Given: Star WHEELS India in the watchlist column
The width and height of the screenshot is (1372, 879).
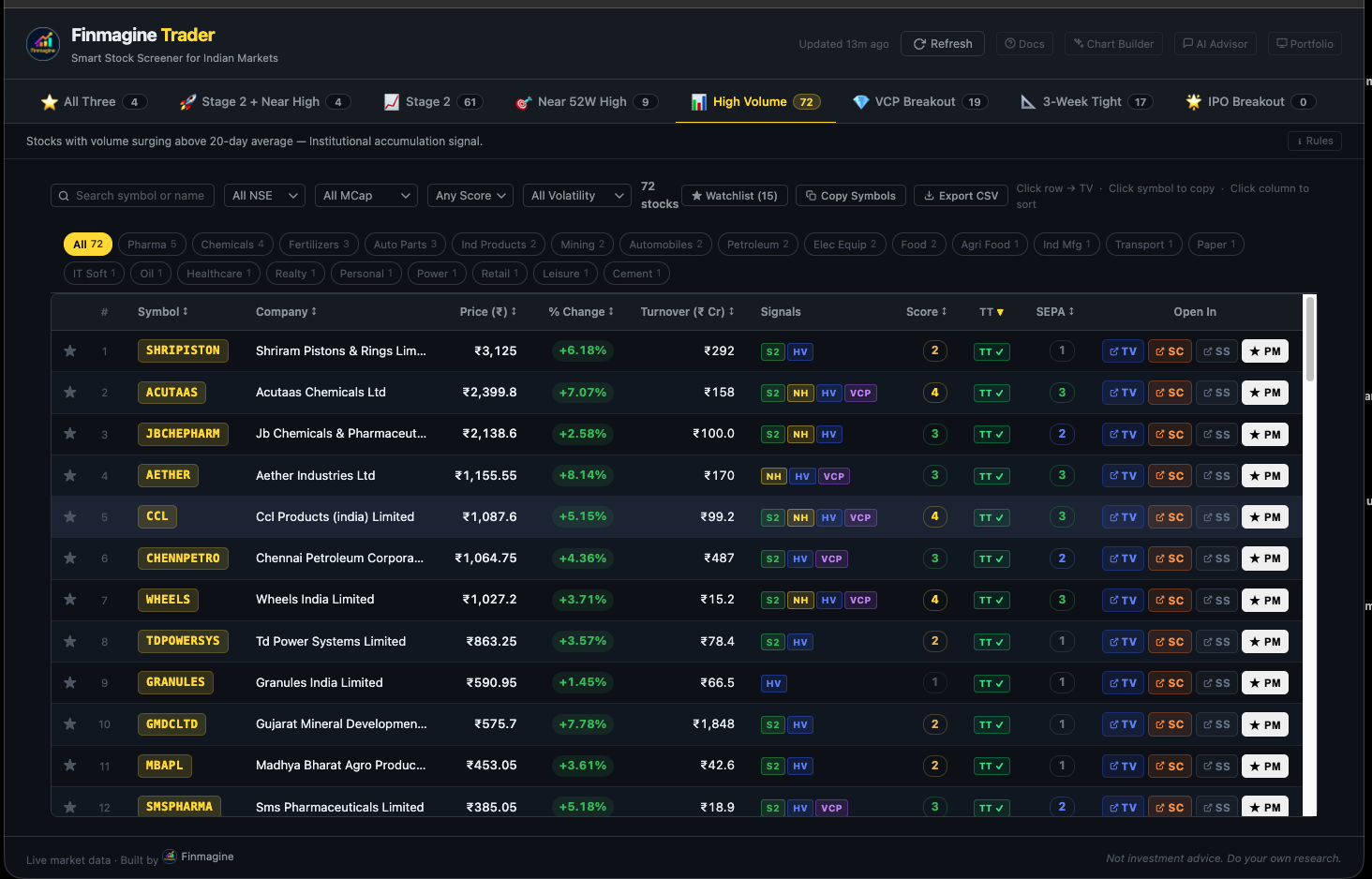Looking at the screenshot, I should click(x=69, y=600).
